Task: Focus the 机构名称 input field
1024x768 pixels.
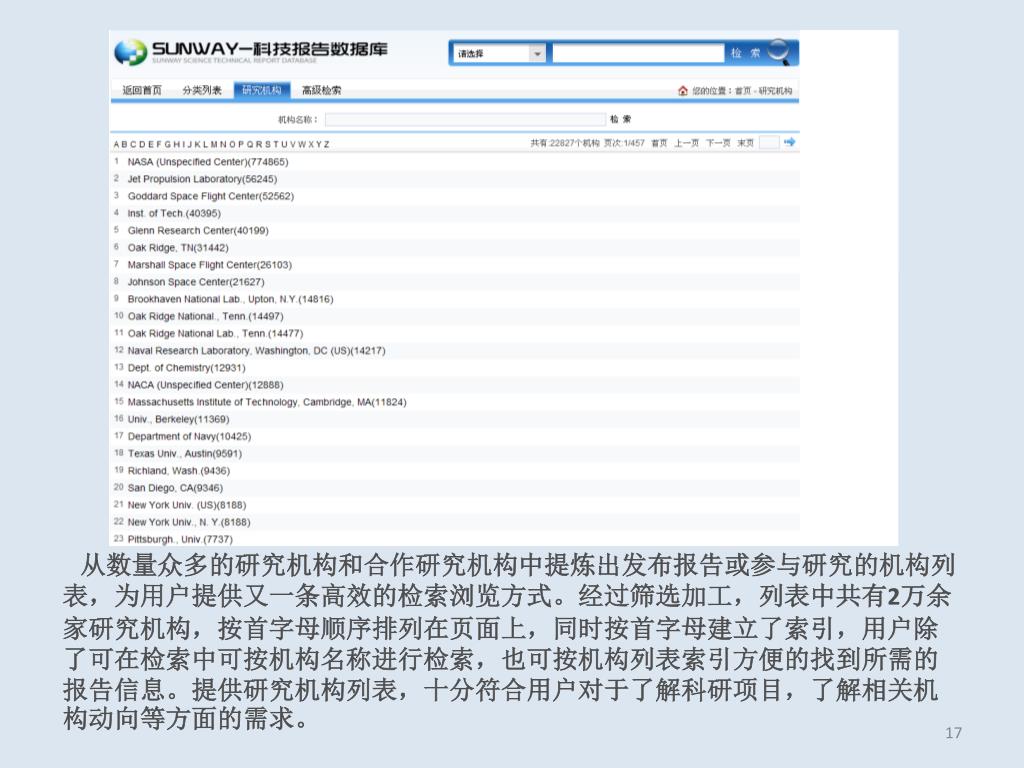Action: pos(465,119)
